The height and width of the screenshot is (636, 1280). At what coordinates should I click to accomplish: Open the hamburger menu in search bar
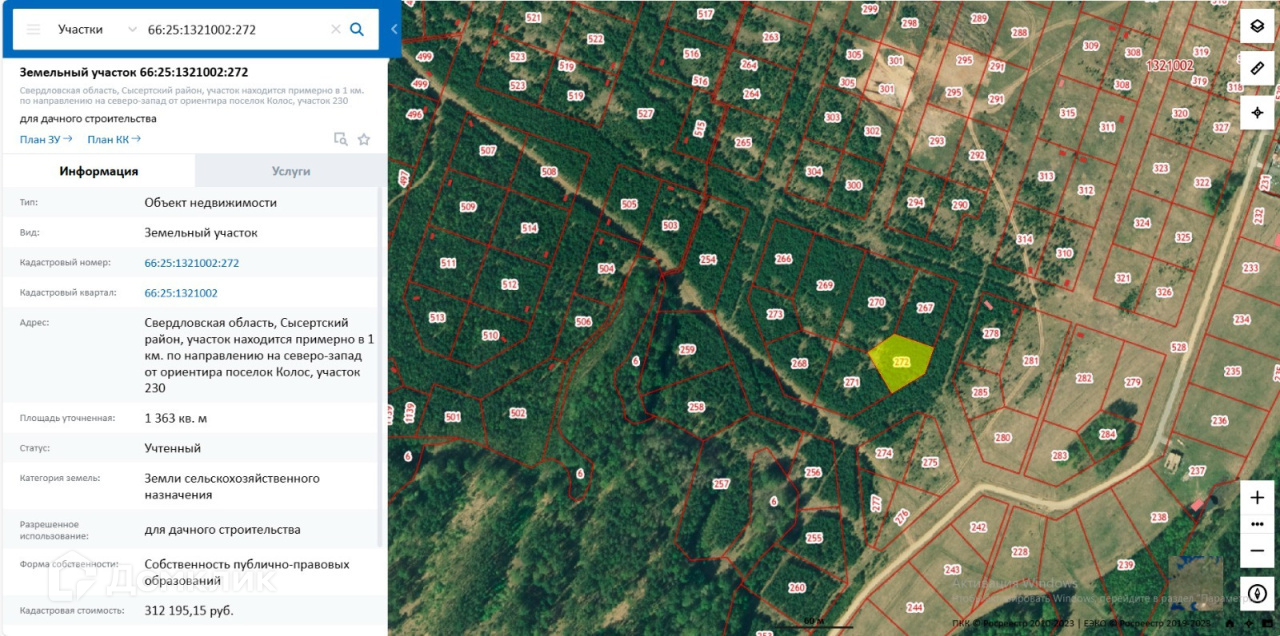33,30
